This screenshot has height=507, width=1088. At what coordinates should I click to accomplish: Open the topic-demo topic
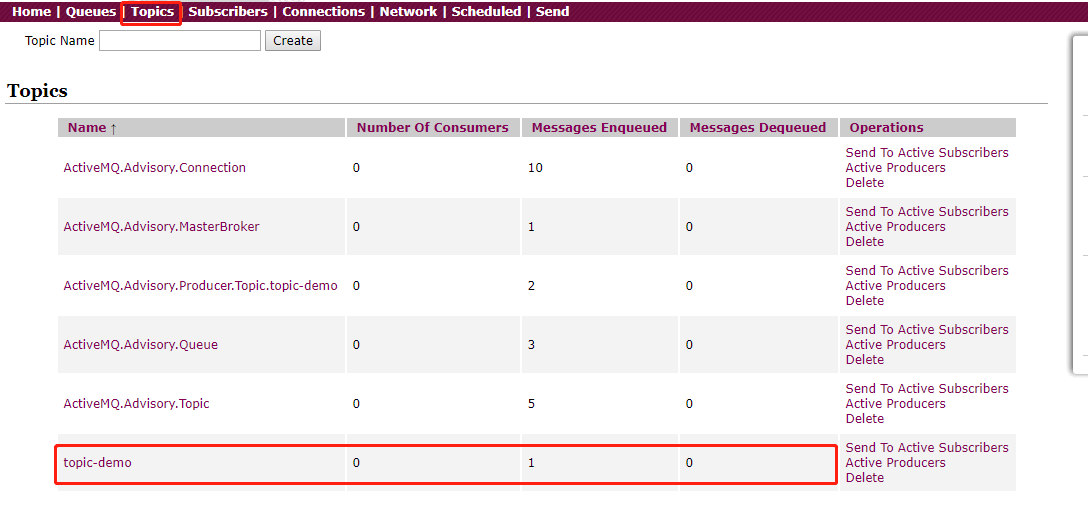(98, 463)
